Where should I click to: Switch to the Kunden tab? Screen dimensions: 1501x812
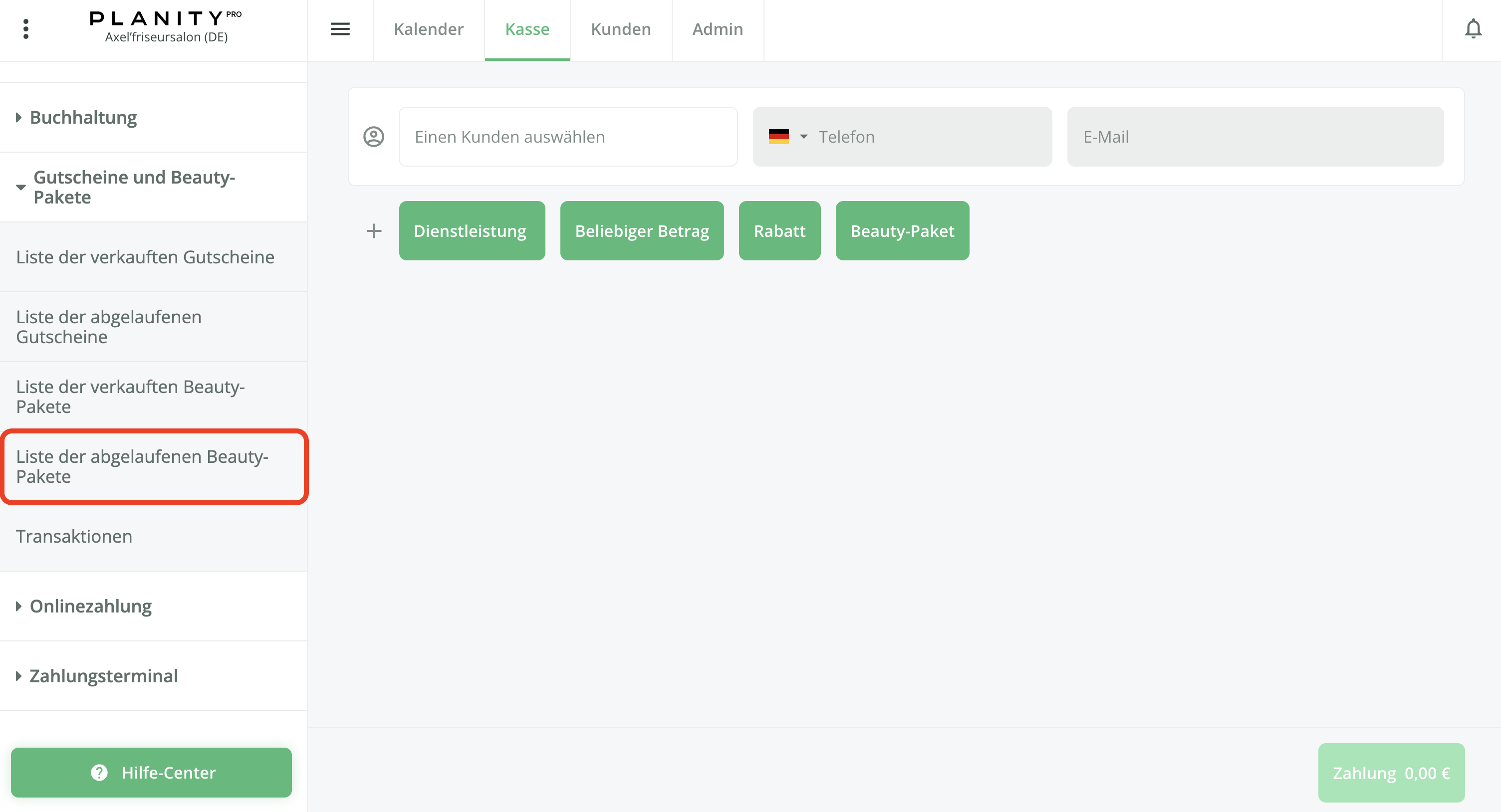pos(621,29)
